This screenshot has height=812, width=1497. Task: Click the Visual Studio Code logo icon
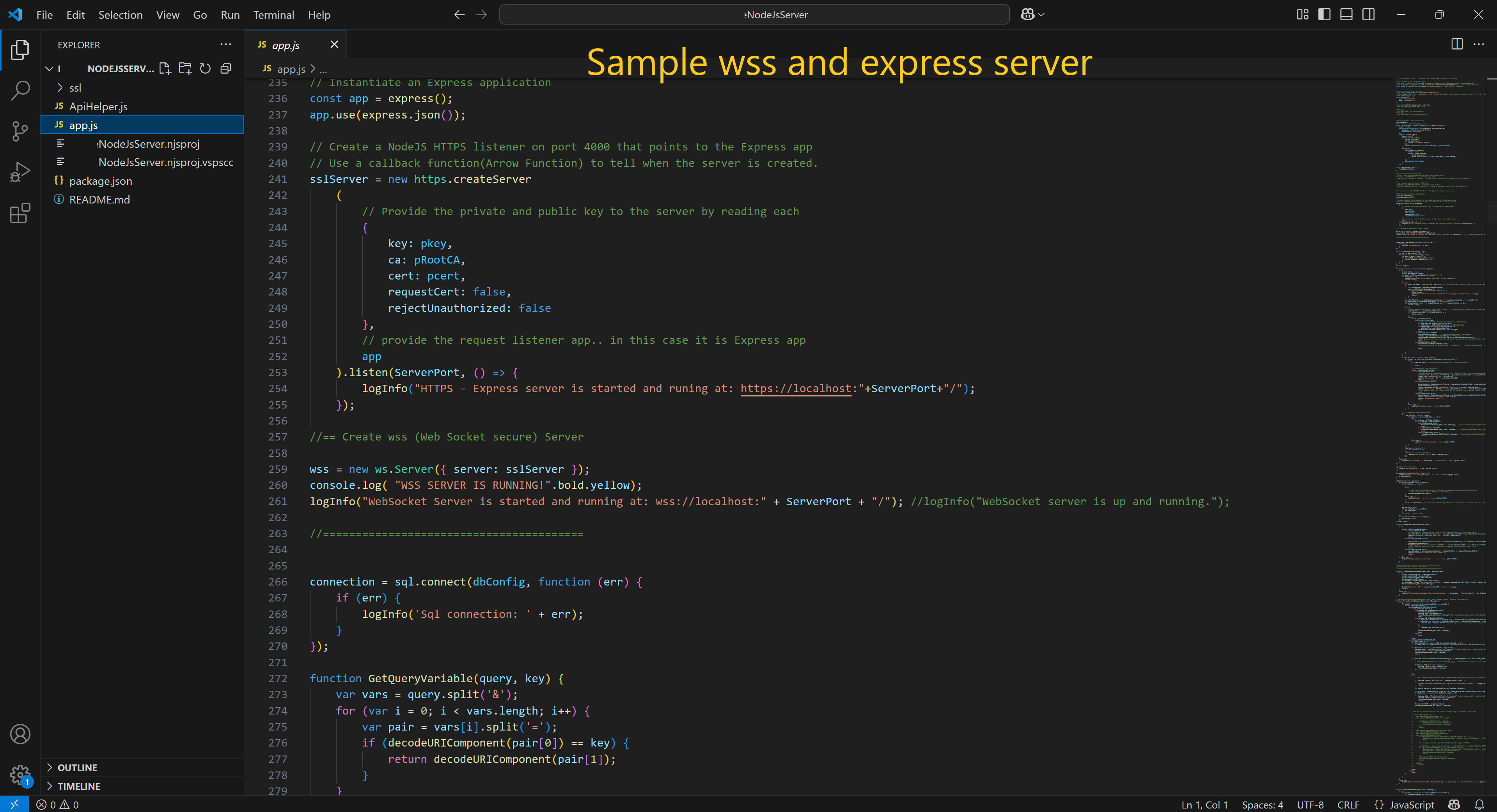pyautogui.click(x=15, y=14)
